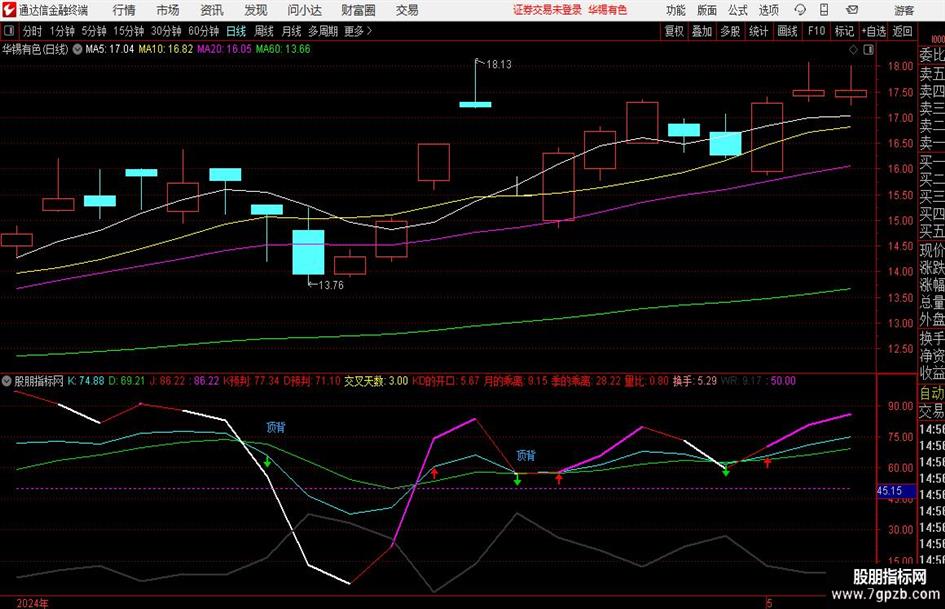
Task: Open the 版面 menu
Action: coord(707,10)
